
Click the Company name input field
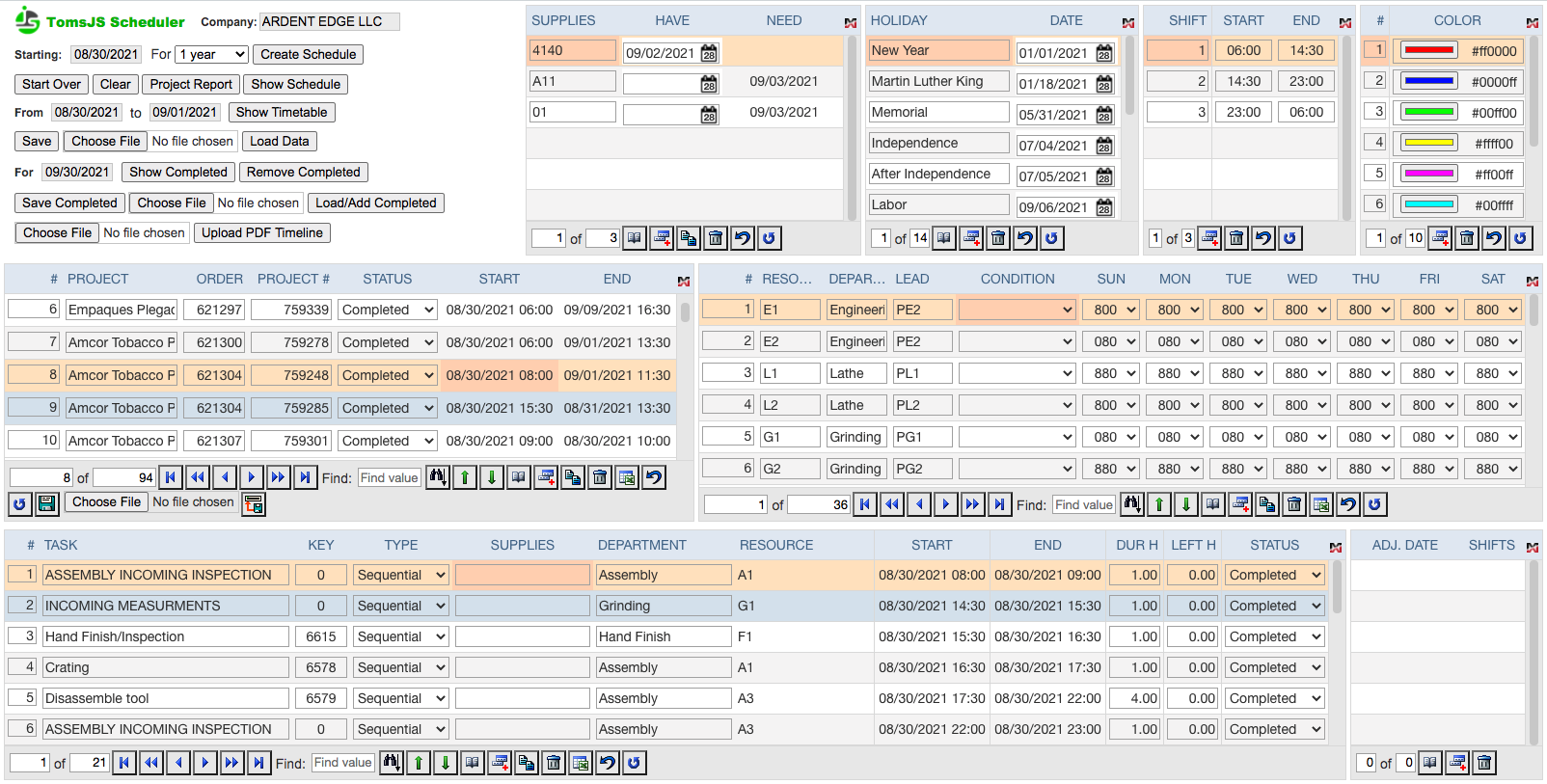click(329, 21)
